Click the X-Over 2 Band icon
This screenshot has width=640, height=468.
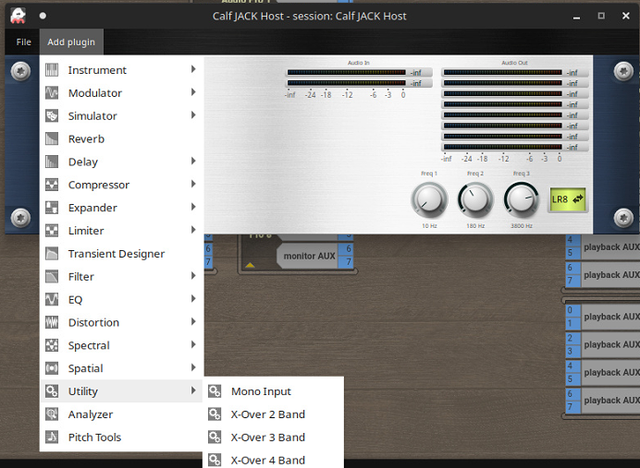click(x=215, y=414)
